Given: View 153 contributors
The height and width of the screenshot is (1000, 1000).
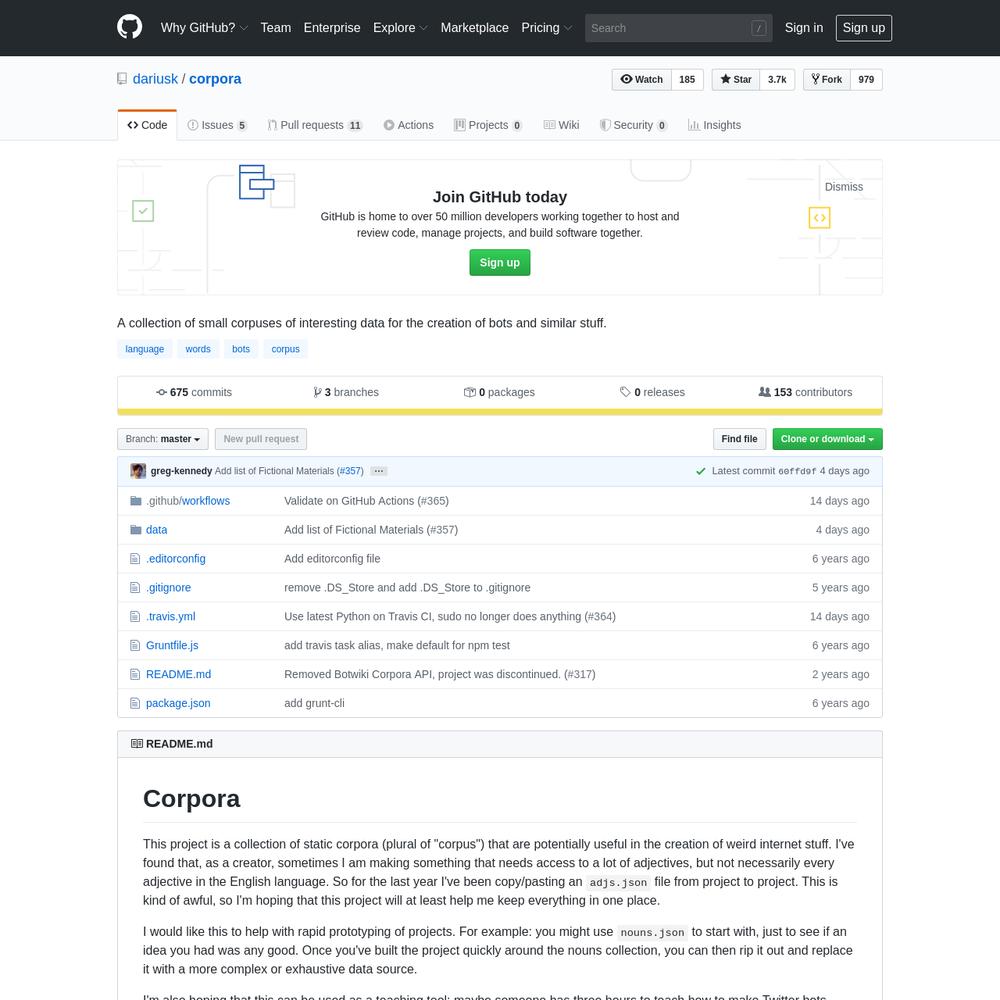Looking at the screenshot, I should (805, 392).
